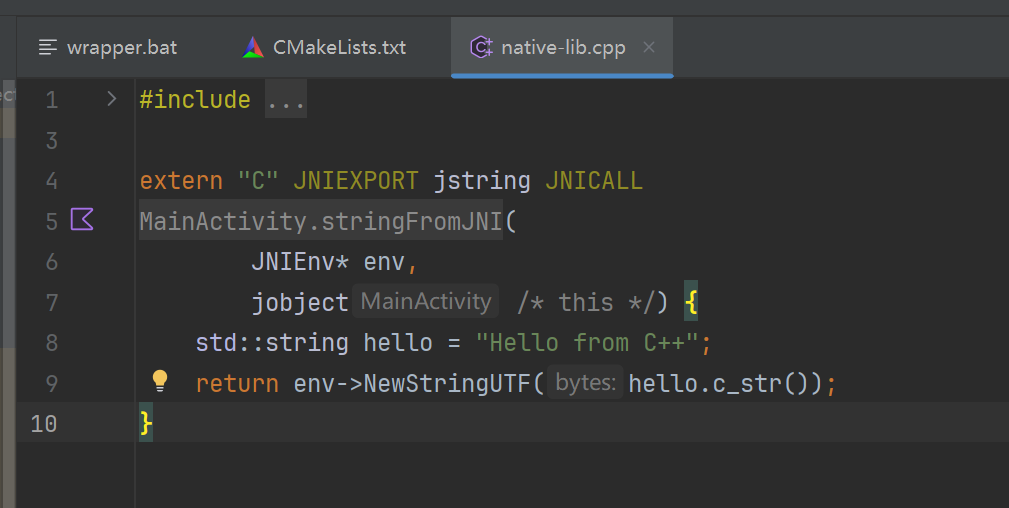Click the env parameter name on line 6
1009x508 pixels.
[x=384, y=263]
